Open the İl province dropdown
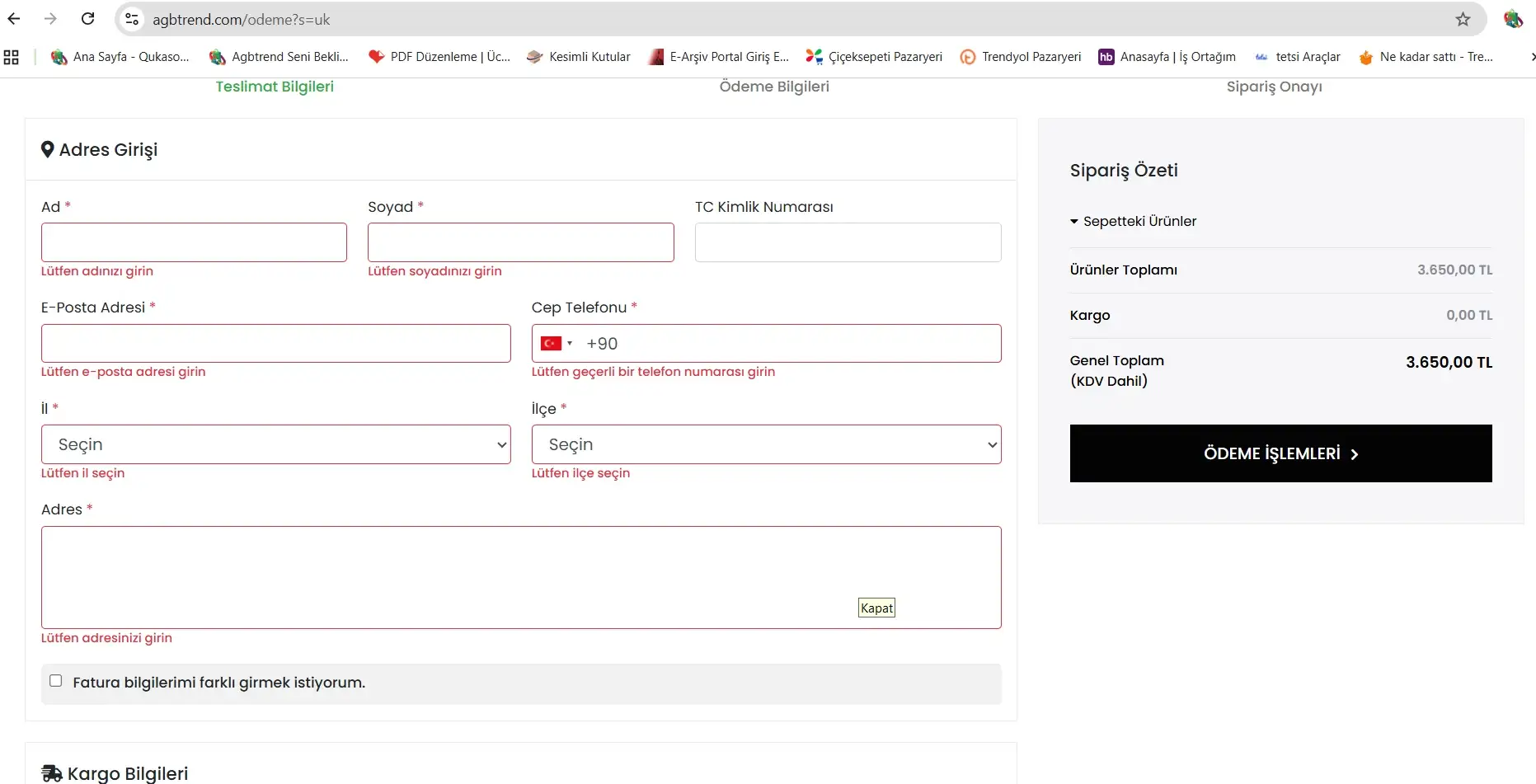 click(275, 444)
